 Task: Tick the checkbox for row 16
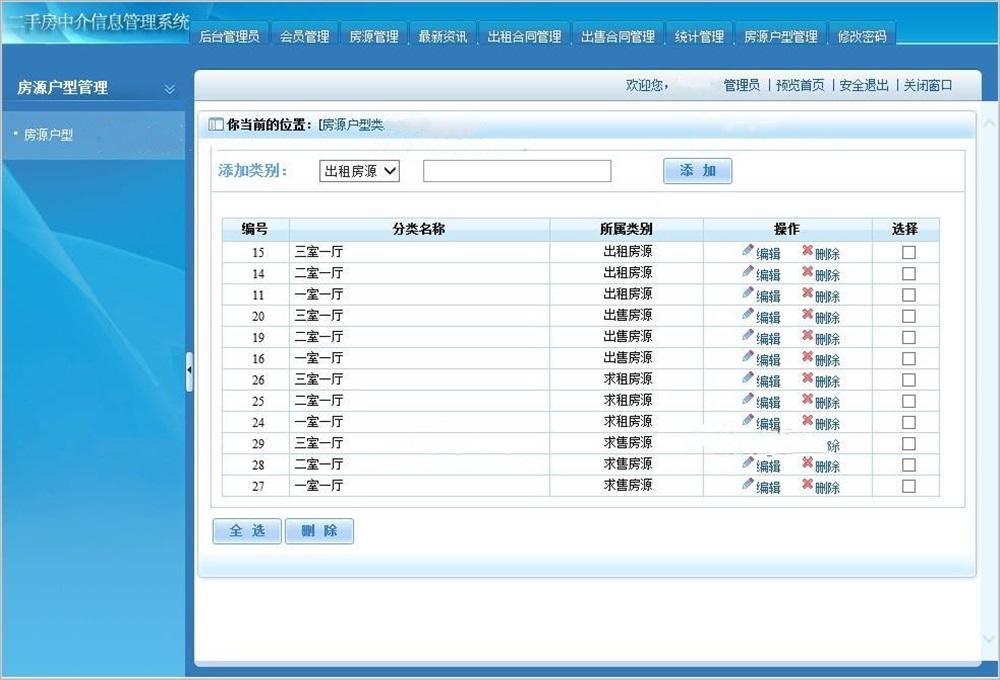coord(909,358)
